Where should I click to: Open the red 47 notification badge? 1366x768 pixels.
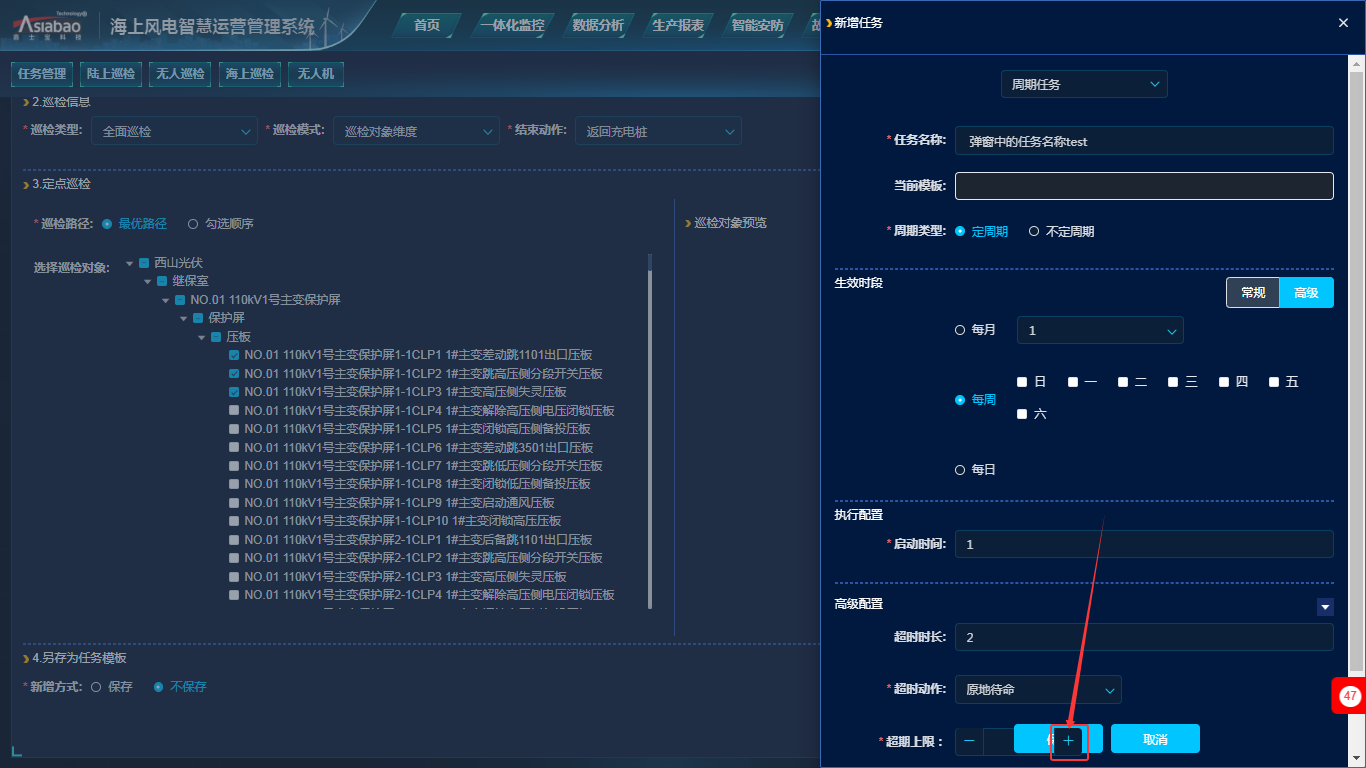(x=1350, y=695)
